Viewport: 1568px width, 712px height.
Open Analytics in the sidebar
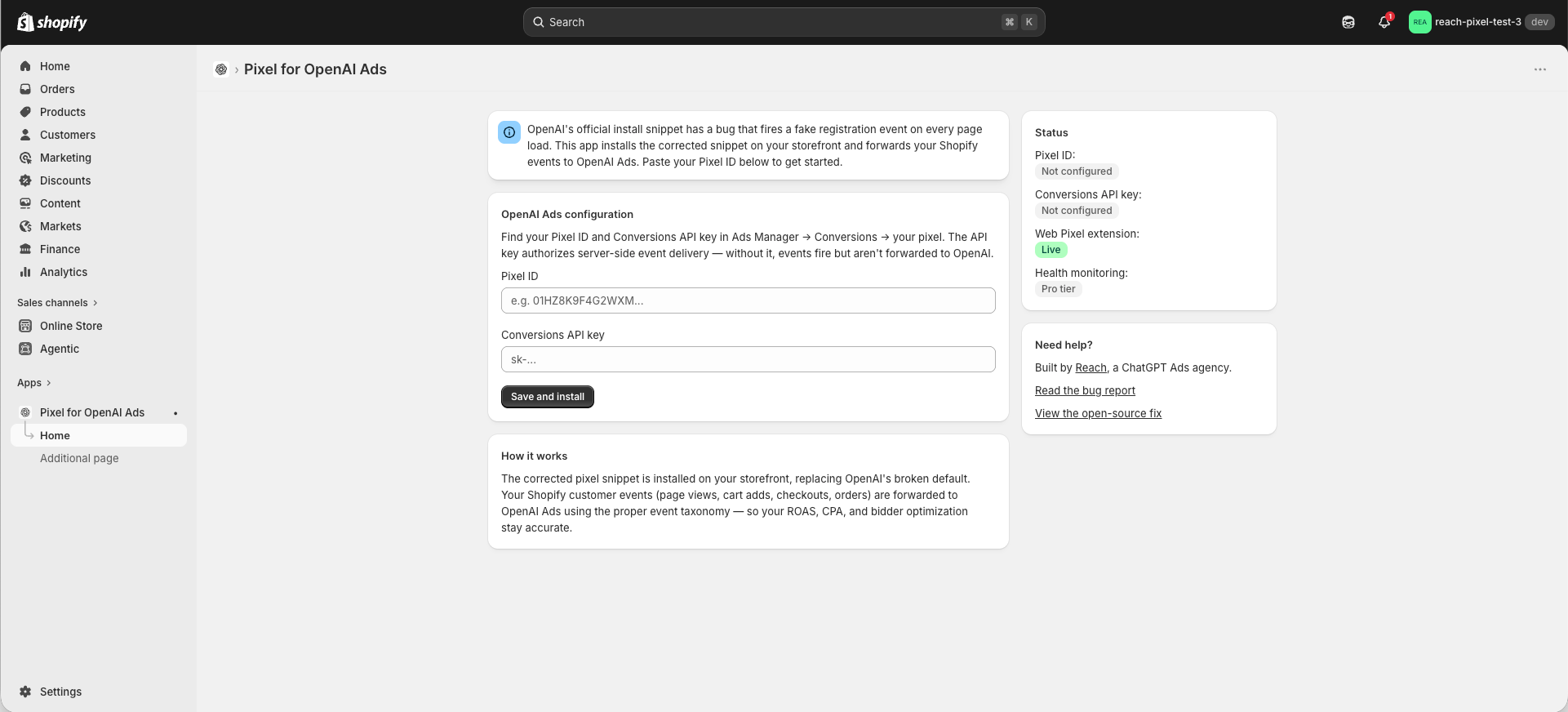click(64, 272)
